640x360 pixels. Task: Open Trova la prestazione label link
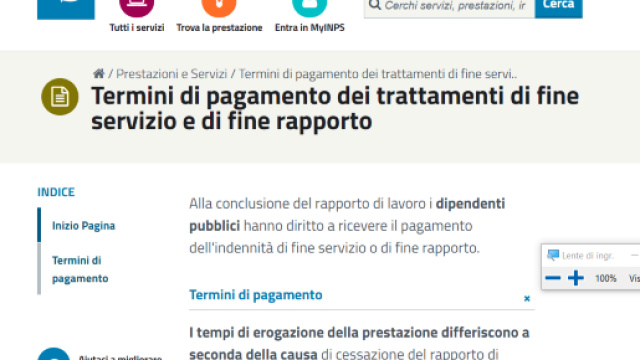(219, 27)
